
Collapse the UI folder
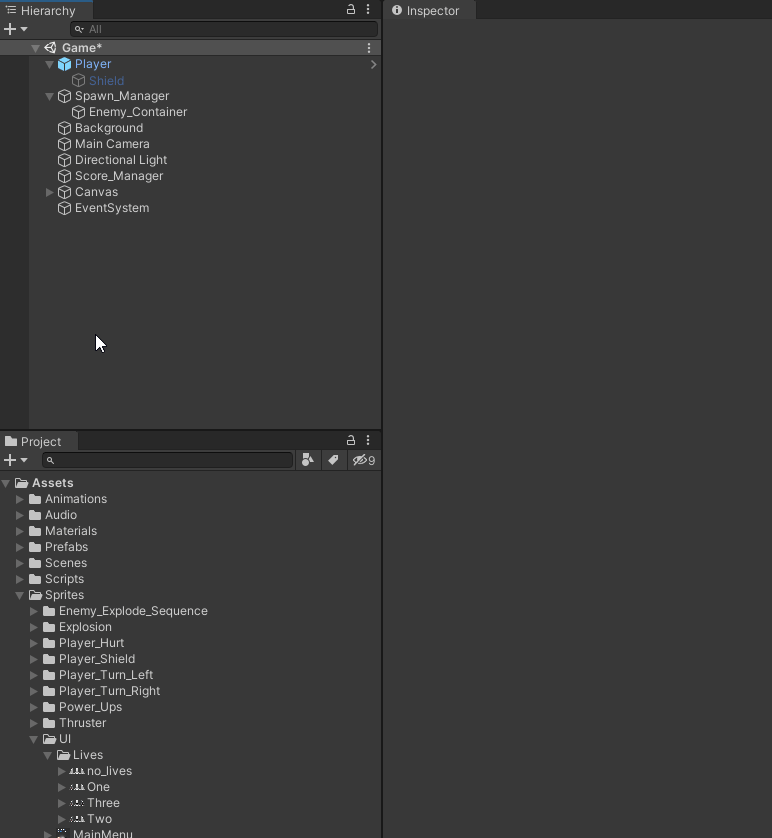[x=34, y=740]
